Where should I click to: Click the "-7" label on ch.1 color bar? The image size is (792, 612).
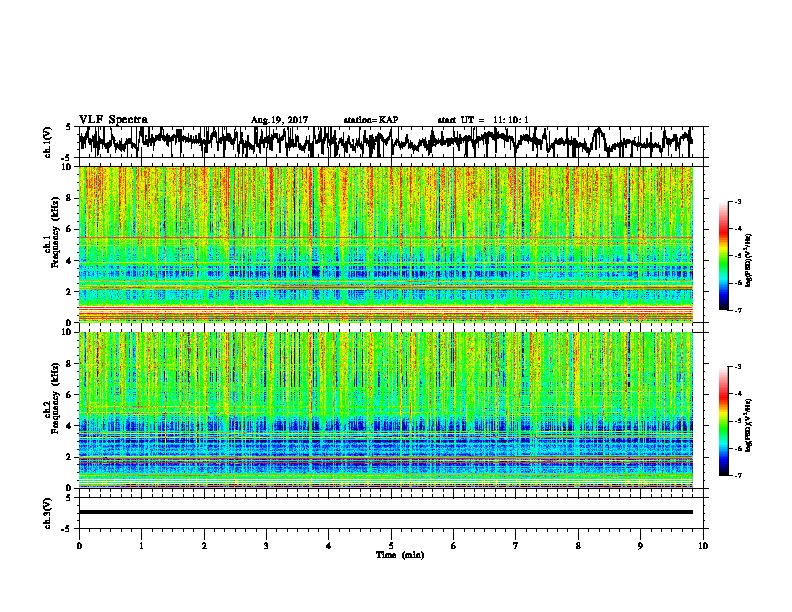tap(737, 310)
